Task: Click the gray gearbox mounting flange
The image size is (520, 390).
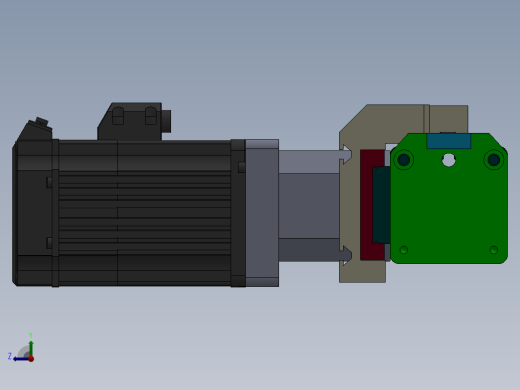Action: tap(262, 213)
